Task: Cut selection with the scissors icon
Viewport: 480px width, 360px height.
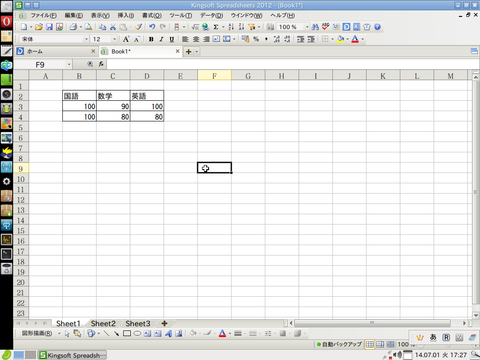Action: pyautogui.click(x=113, y=27)
